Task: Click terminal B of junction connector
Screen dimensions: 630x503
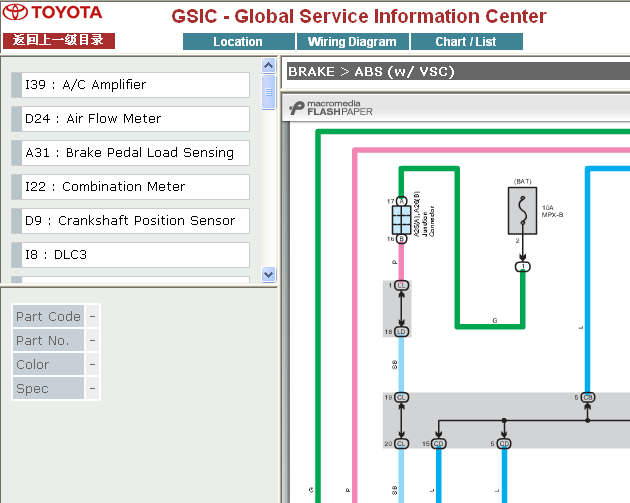Action: 401,239
